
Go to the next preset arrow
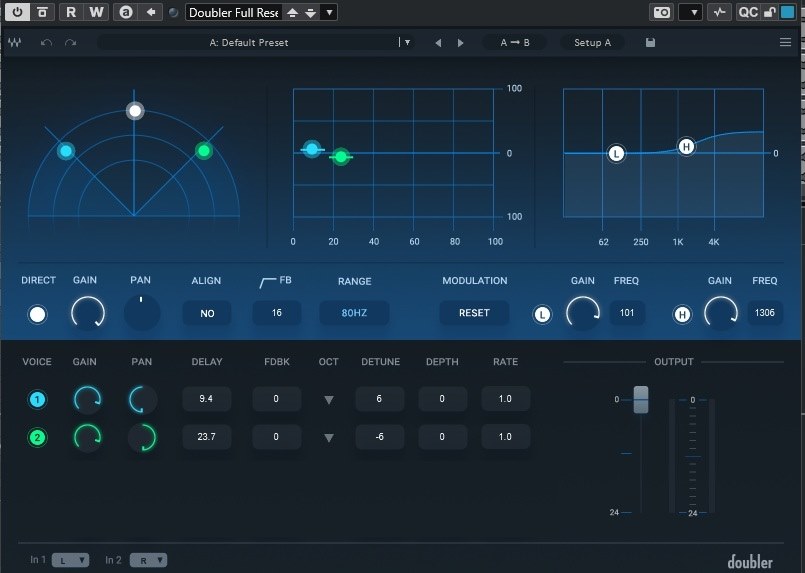[x=460, y=43]
